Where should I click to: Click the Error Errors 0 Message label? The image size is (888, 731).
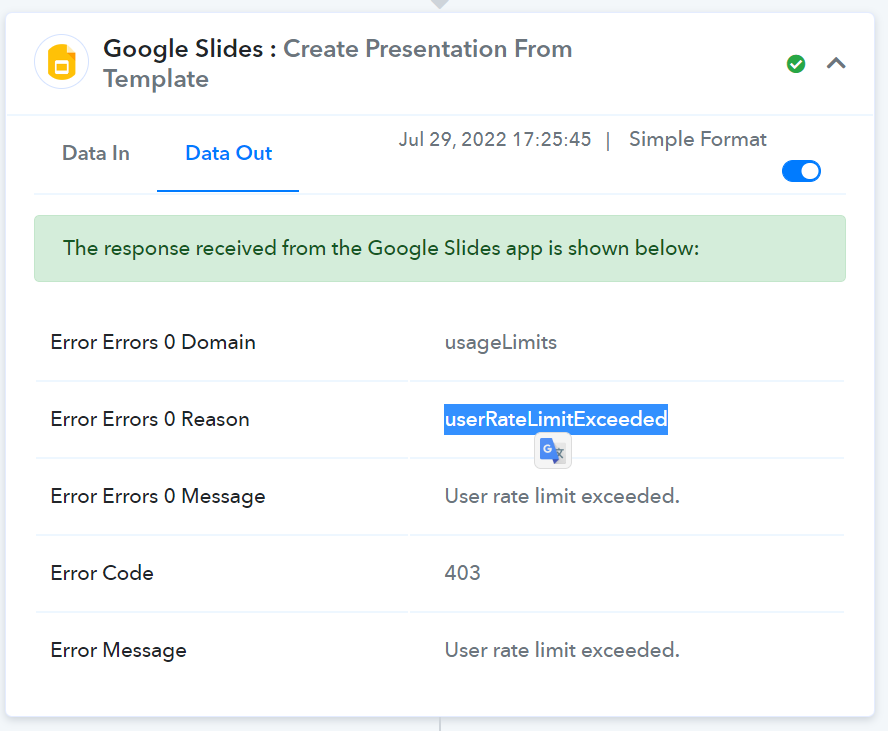158,497
